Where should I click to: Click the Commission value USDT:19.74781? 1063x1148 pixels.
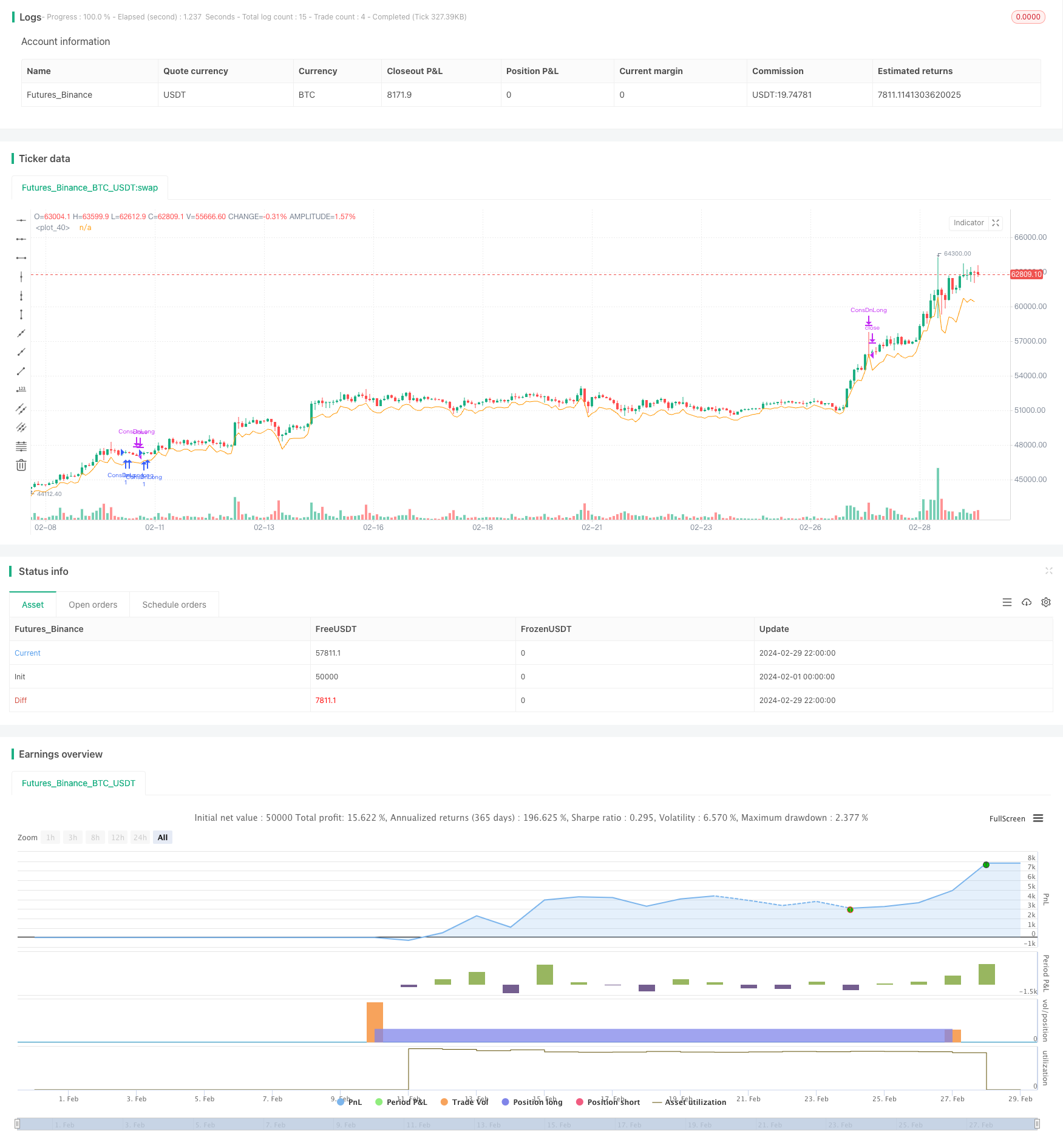782,95
